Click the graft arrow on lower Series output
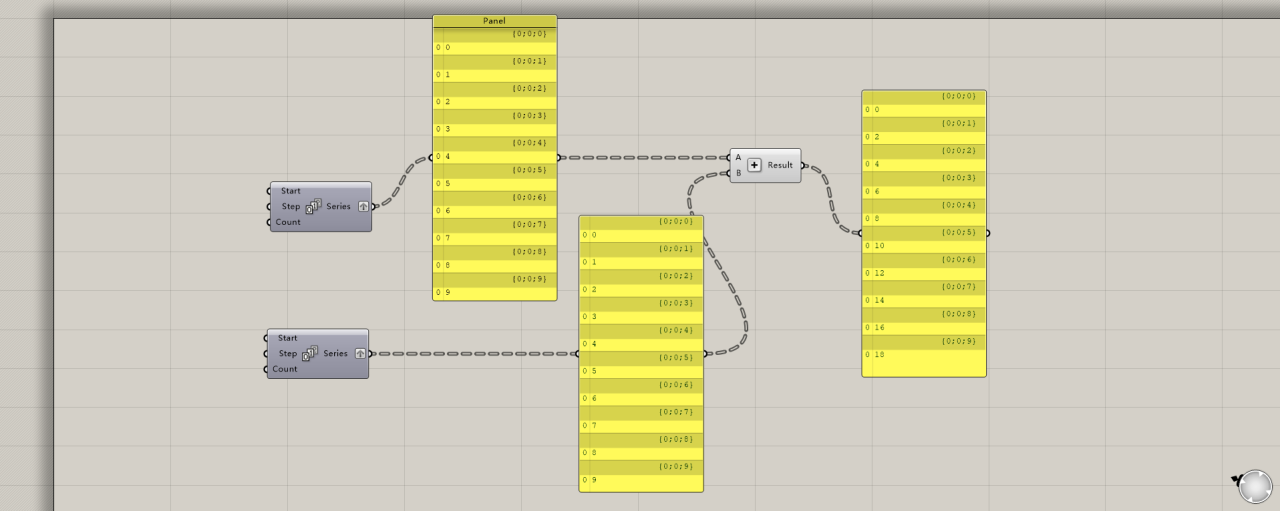Screen dimensions: 1280x511 tap(360, 353)
